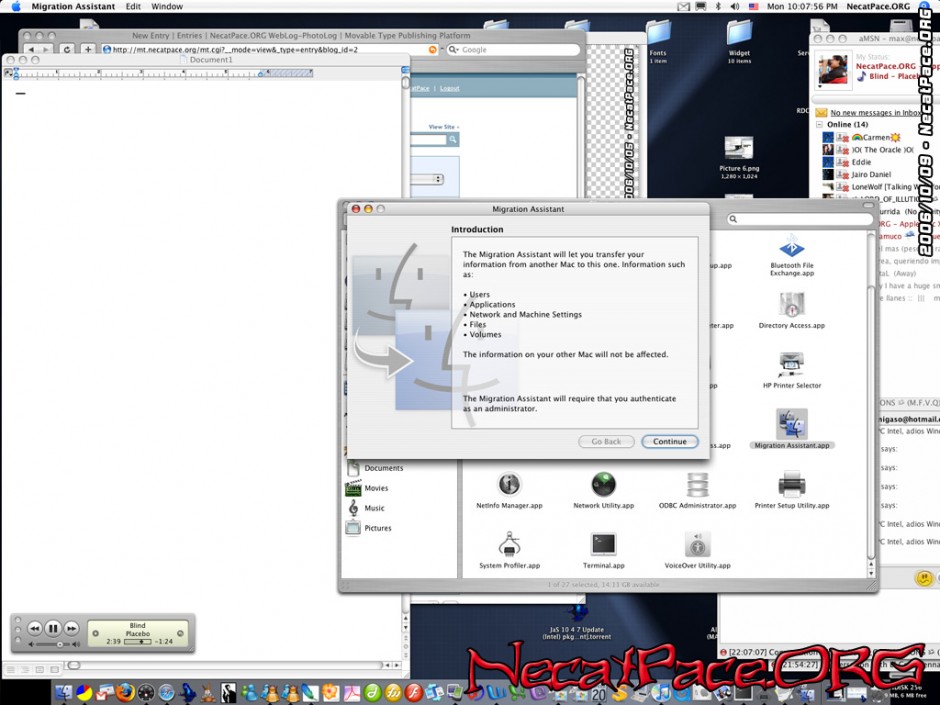Screen dimensions: 940x705
Task: Click Continue in Migration Assistant
Action: tap(669, 441)
